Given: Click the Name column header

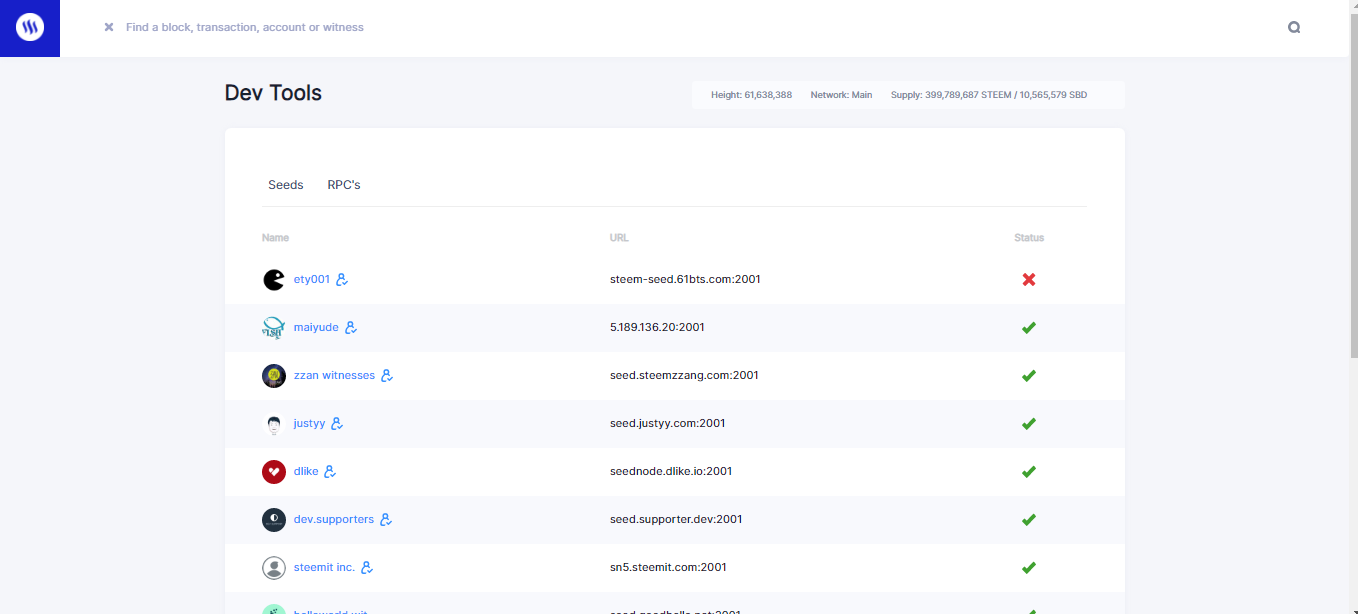Looking at the screenshot, I should 275,238.
